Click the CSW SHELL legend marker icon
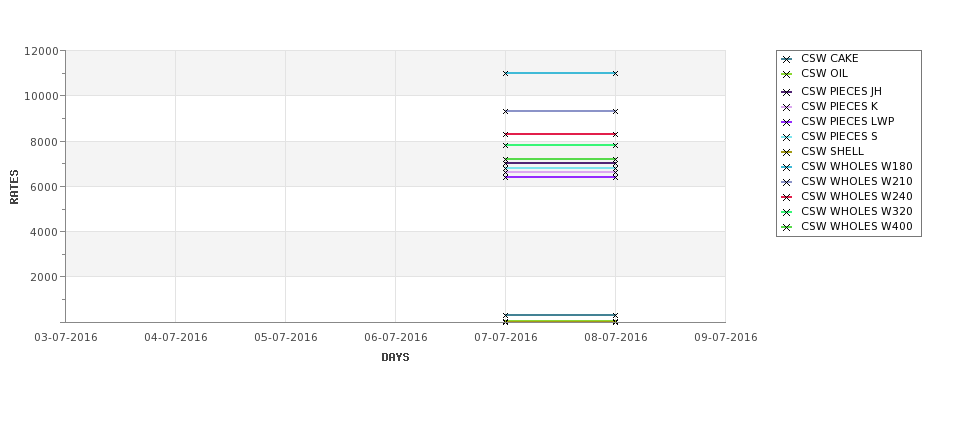 pyautogui.click(x=787, y=152)
